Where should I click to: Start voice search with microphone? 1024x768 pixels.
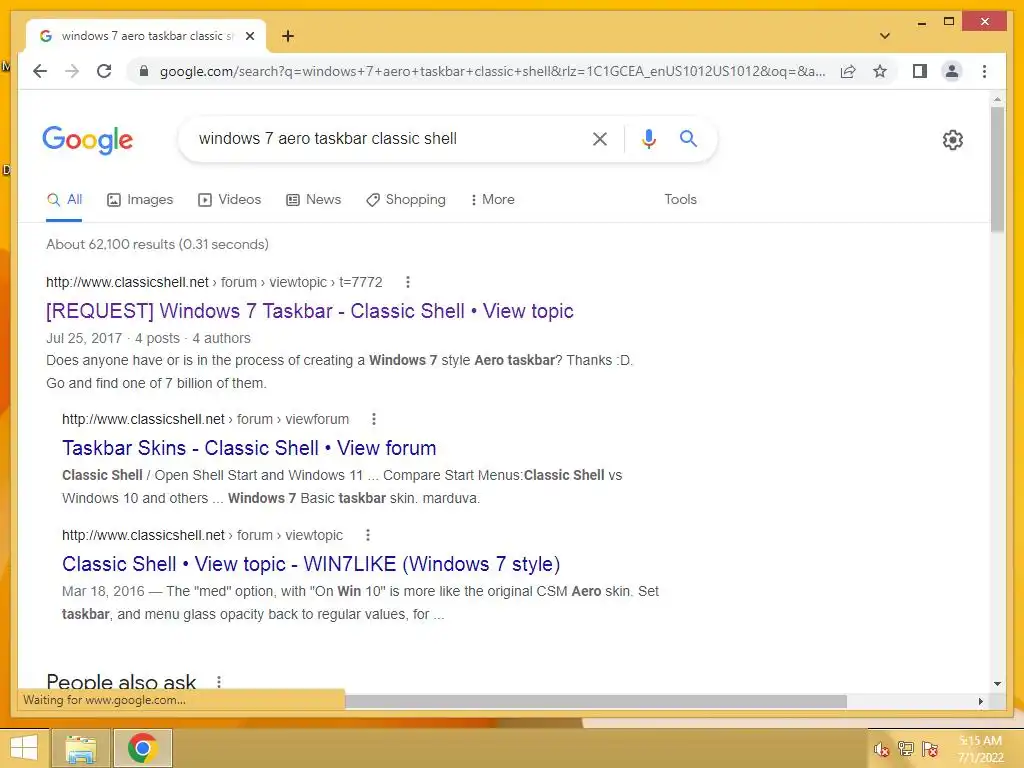point(648,138)
